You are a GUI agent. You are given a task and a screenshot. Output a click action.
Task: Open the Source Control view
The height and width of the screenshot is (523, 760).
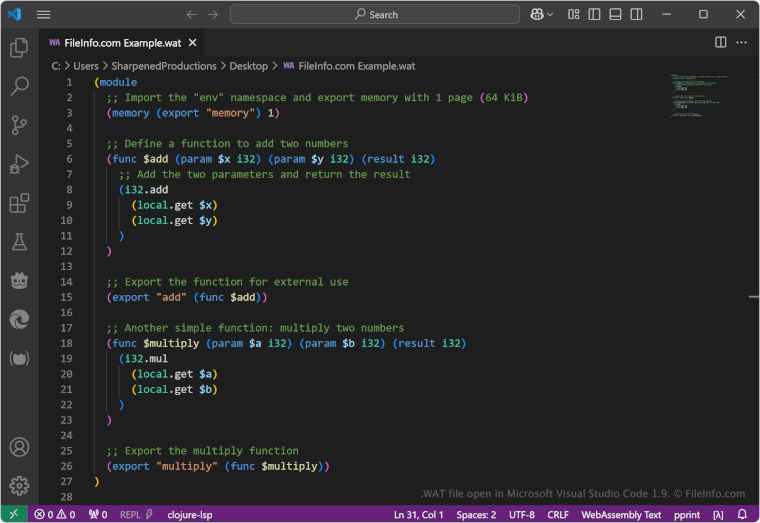[19, 125]
